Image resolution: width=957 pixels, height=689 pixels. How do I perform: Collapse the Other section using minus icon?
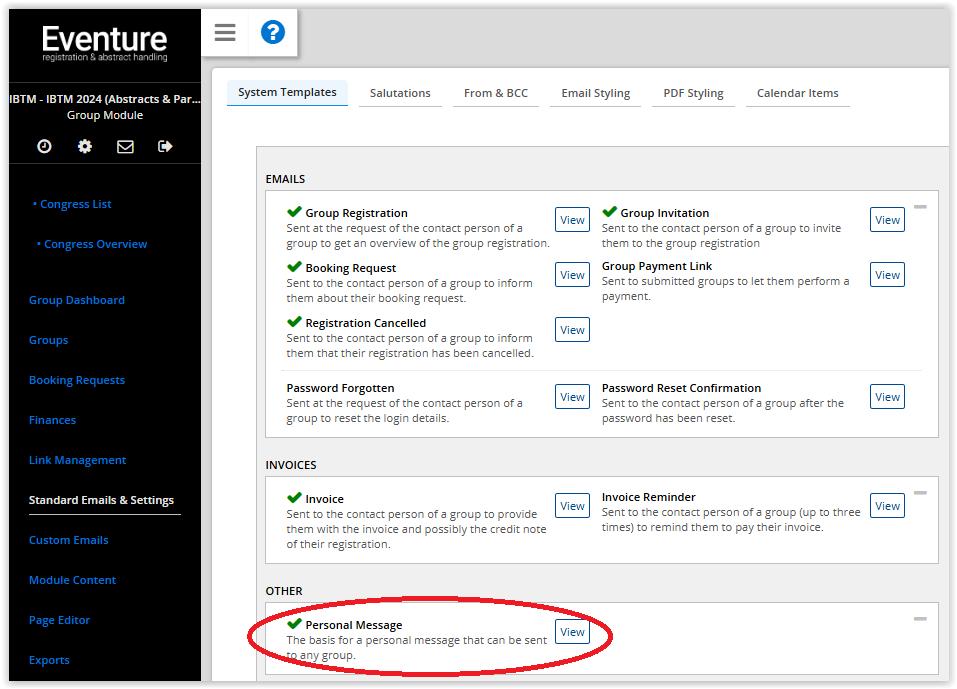(x=920, y=619)
